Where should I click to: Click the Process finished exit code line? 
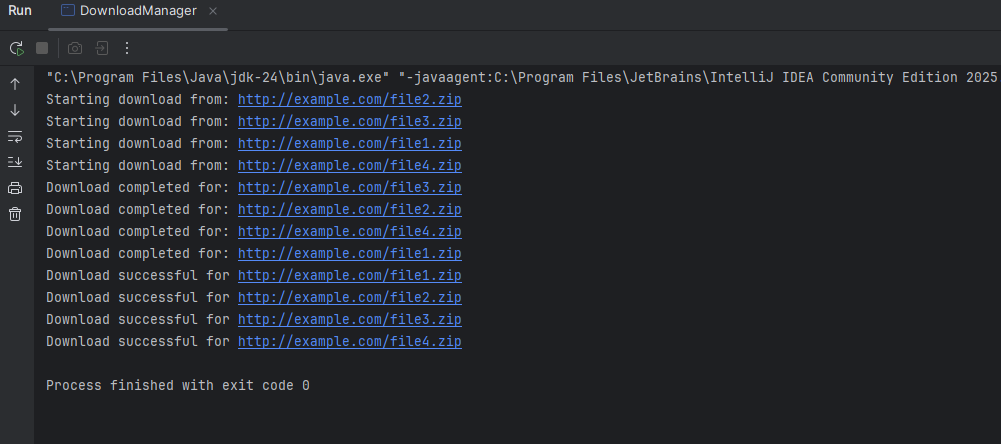click(x=178, y=386)
